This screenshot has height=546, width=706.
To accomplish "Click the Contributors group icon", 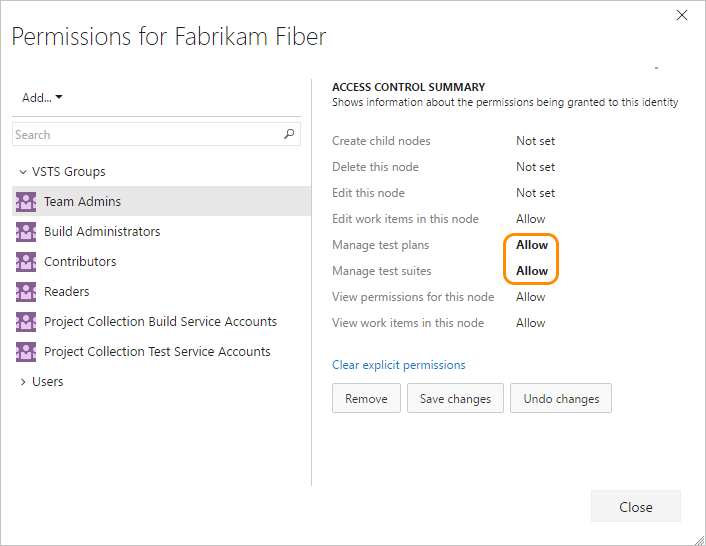I will [26, 262].
